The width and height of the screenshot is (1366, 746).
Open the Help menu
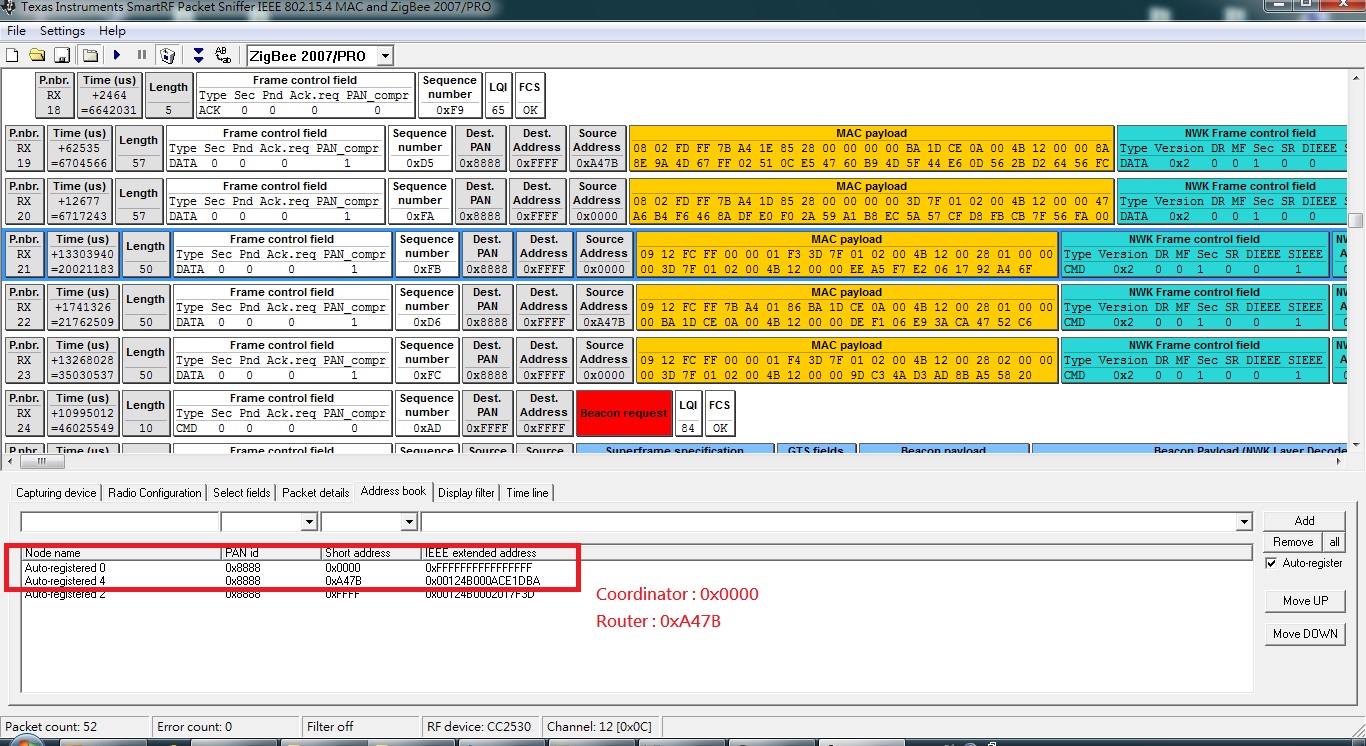coord(113,31)
